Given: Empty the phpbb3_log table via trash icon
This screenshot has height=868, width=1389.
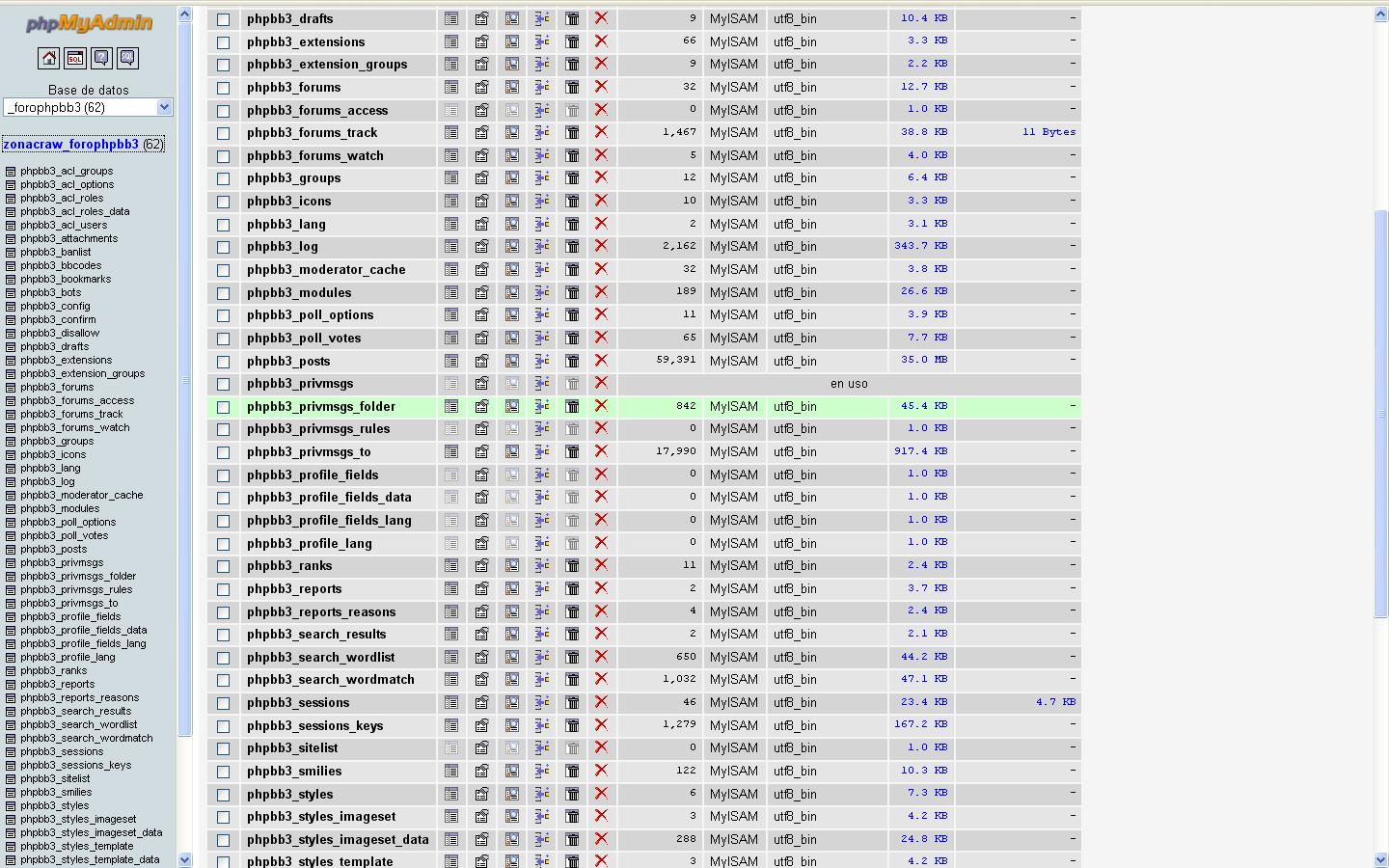Looking at the screenshot, I should tap(572, 247).
